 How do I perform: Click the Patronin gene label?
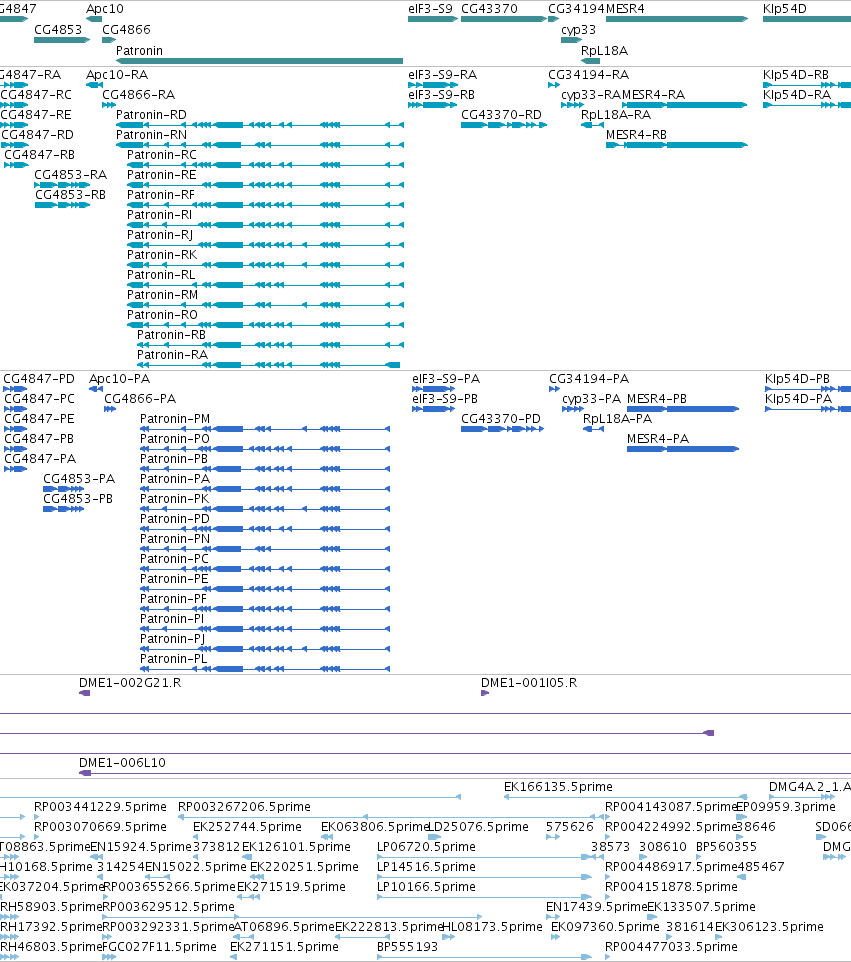pyautogui.click(x=139, y=51)
